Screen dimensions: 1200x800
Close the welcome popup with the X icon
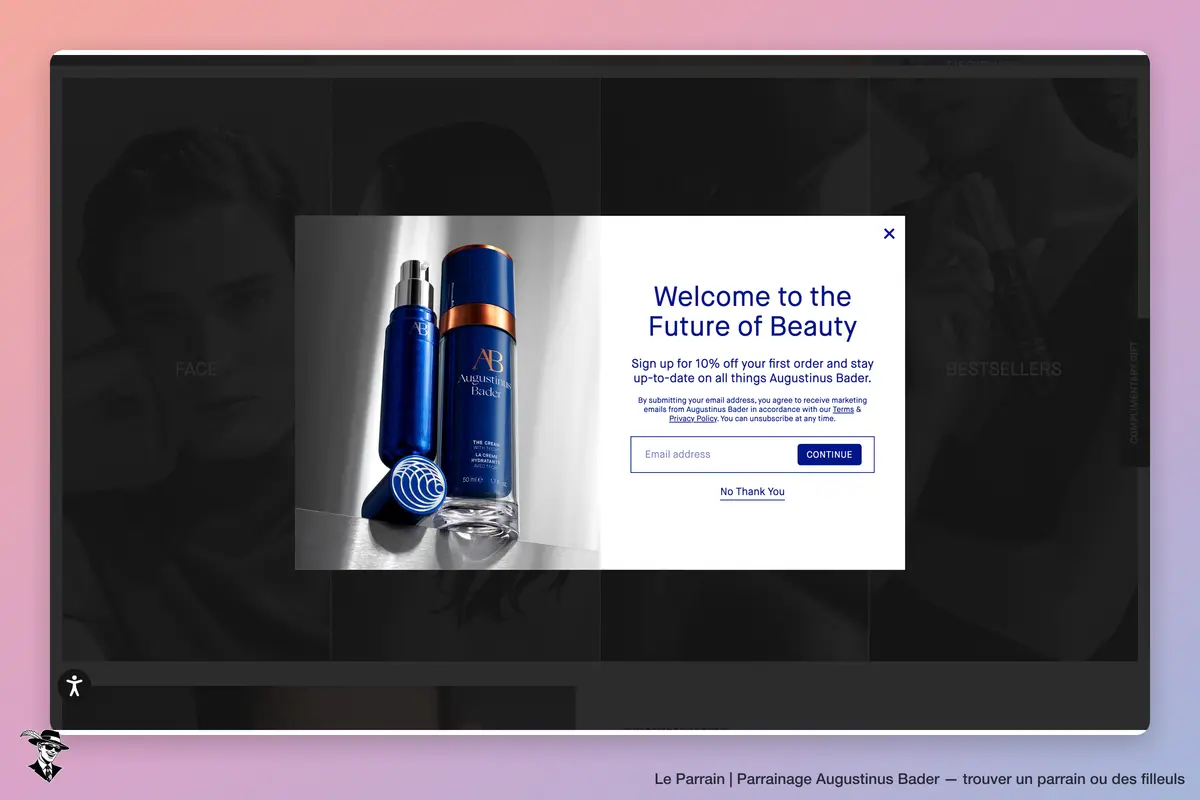[889, 234]
